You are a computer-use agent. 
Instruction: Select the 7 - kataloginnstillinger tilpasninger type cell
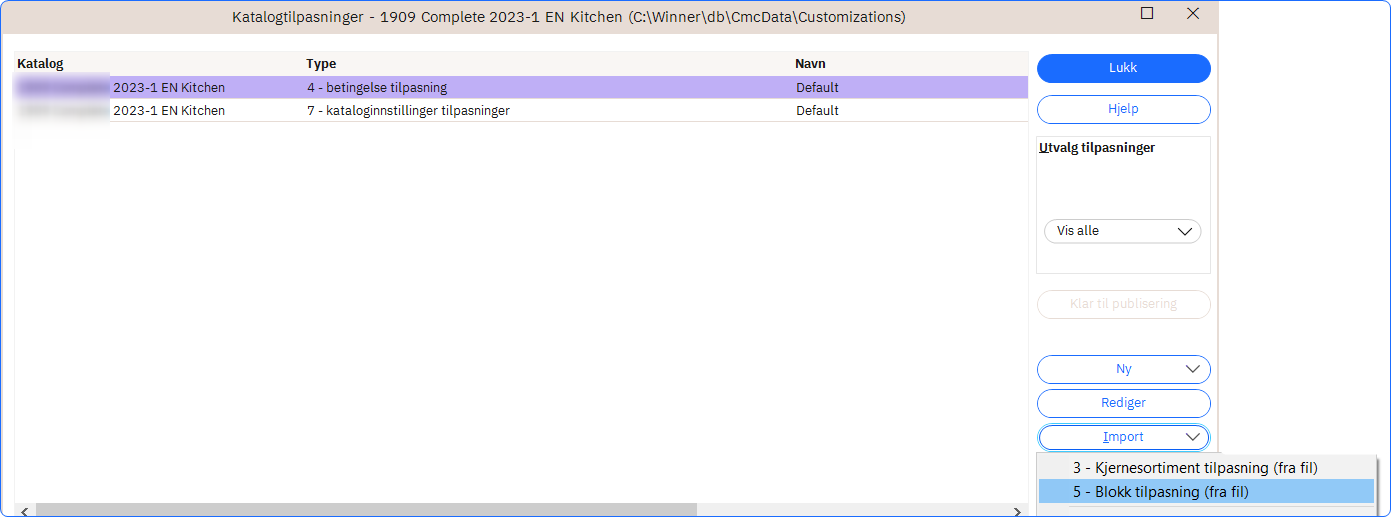(408, 111)
